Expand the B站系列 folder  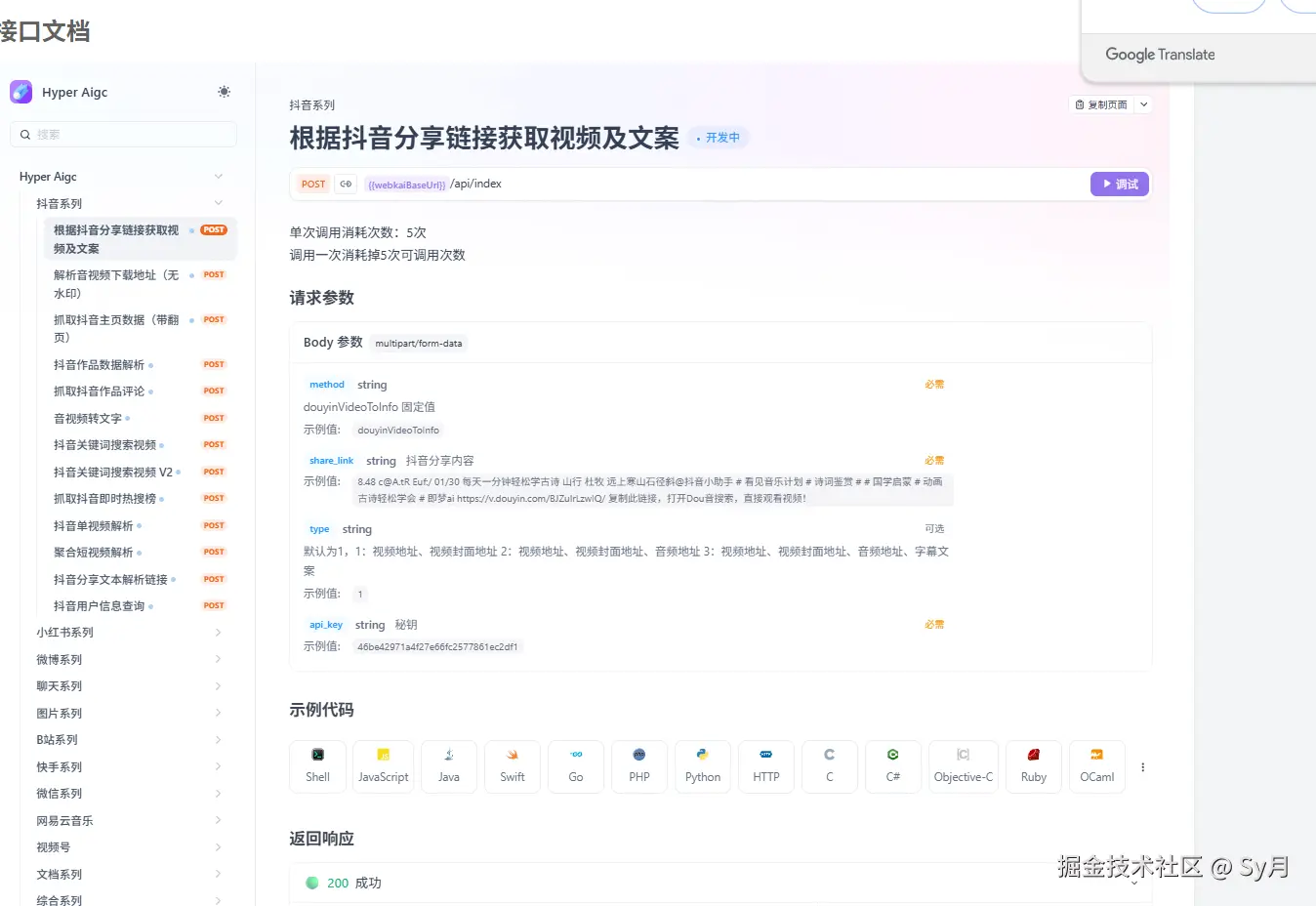click(129, 740)
